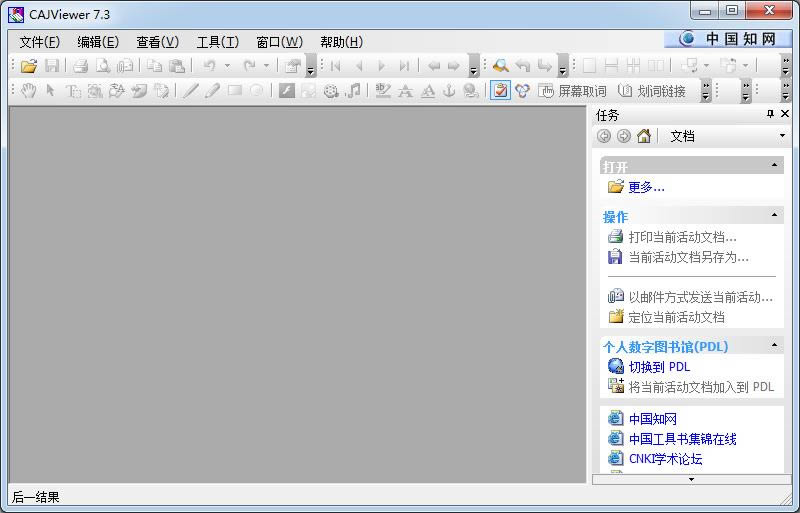Click 切换到 PDL link
This screenshot has height=513, width=800.
[x=659, y=367]
